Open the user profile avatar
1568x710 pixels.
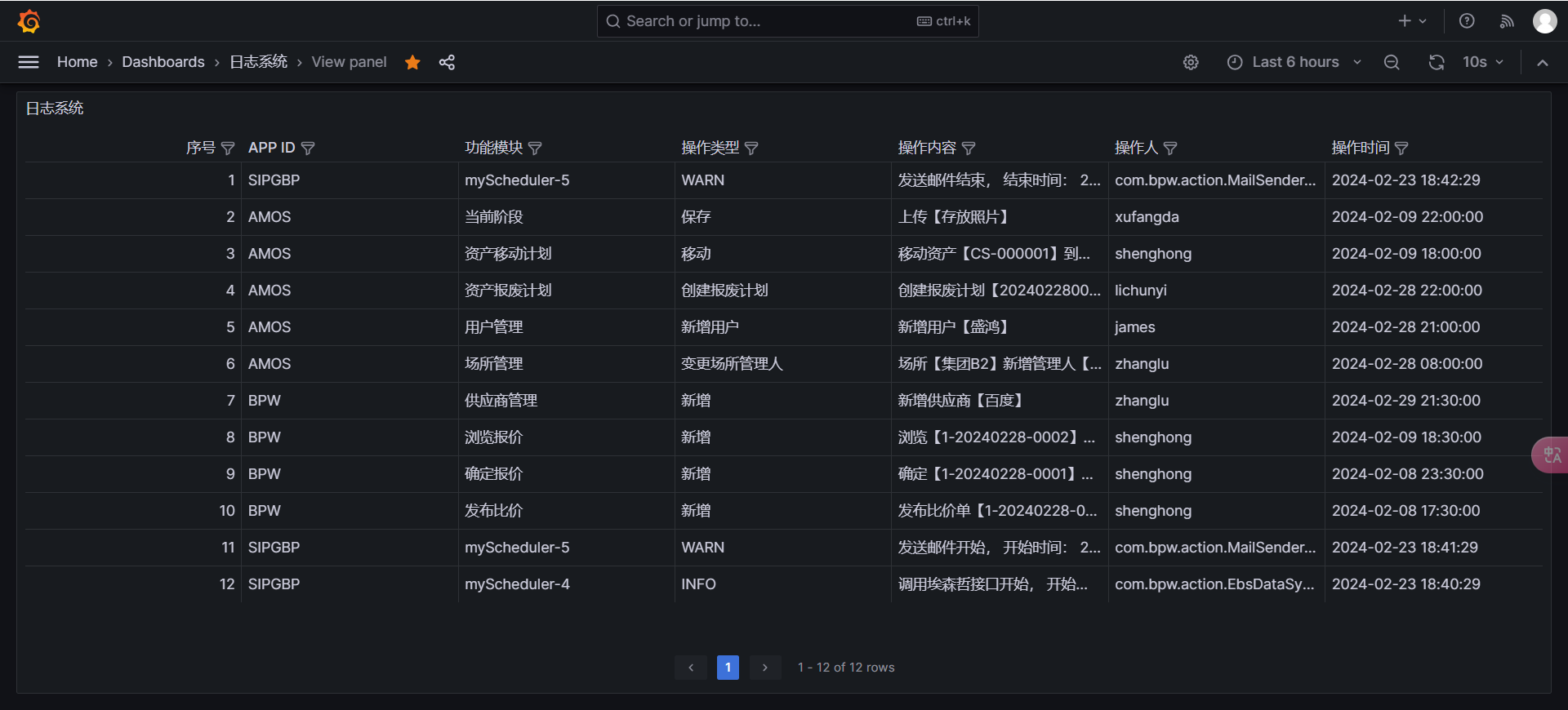click(1544, 21)
